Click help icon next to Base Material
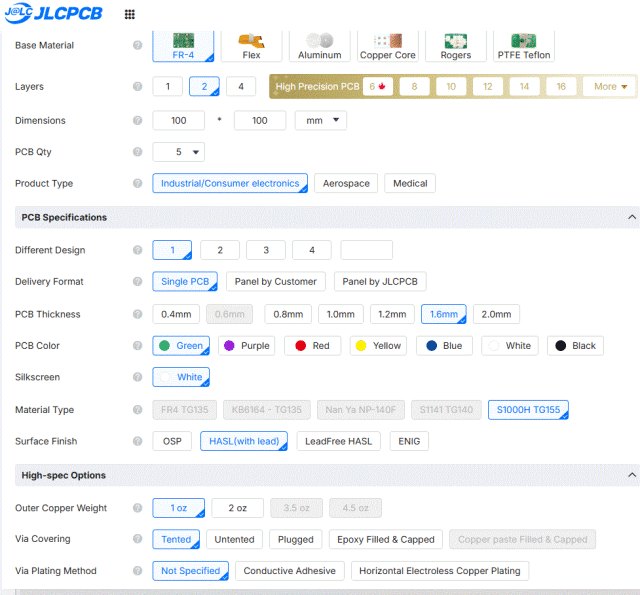Image resolution: width=640 pixels, height=595 pixels. pyautogui.click(x=138, y=45)
